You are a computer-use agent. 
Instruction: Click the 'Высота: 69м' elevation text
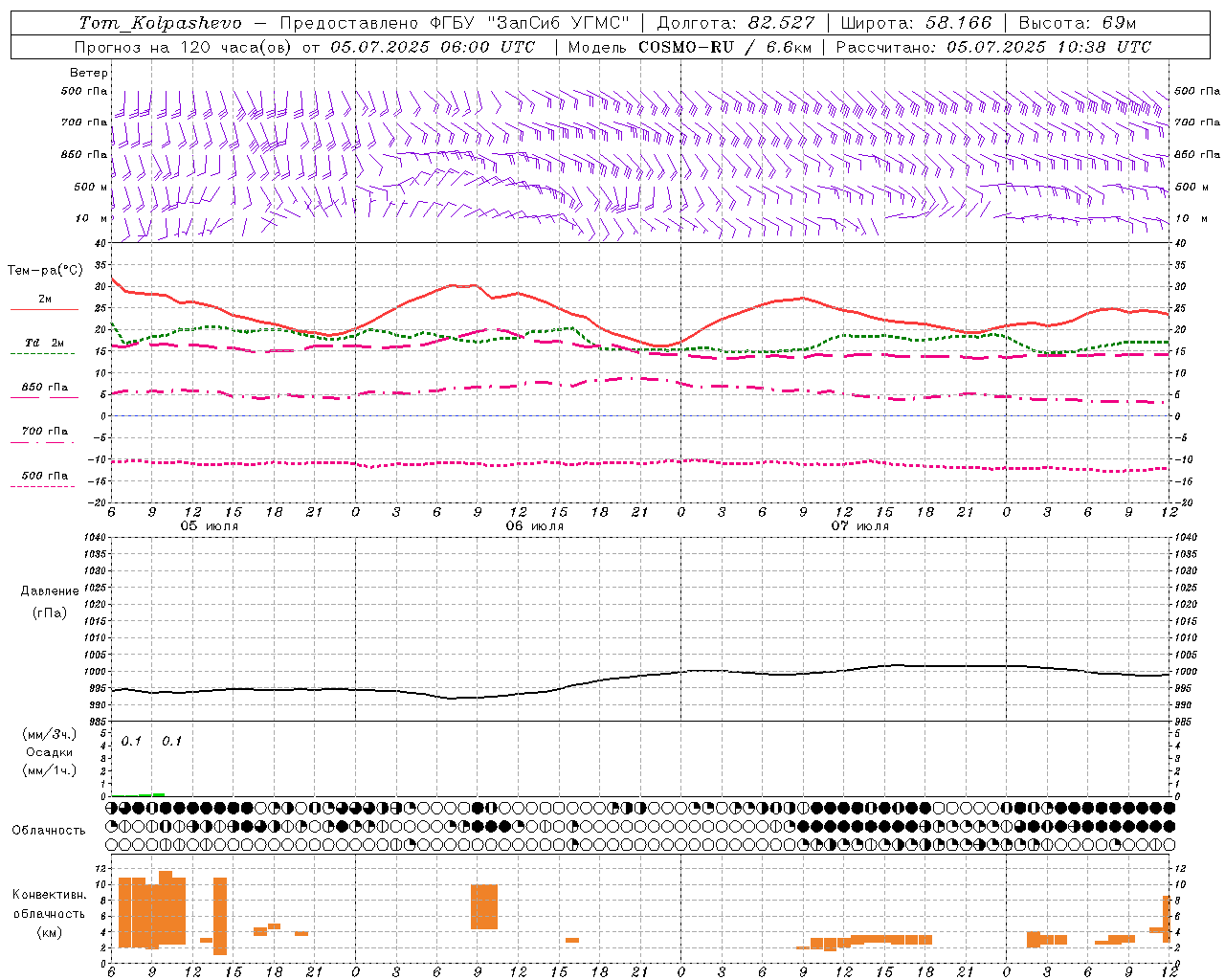(1078, 23)
